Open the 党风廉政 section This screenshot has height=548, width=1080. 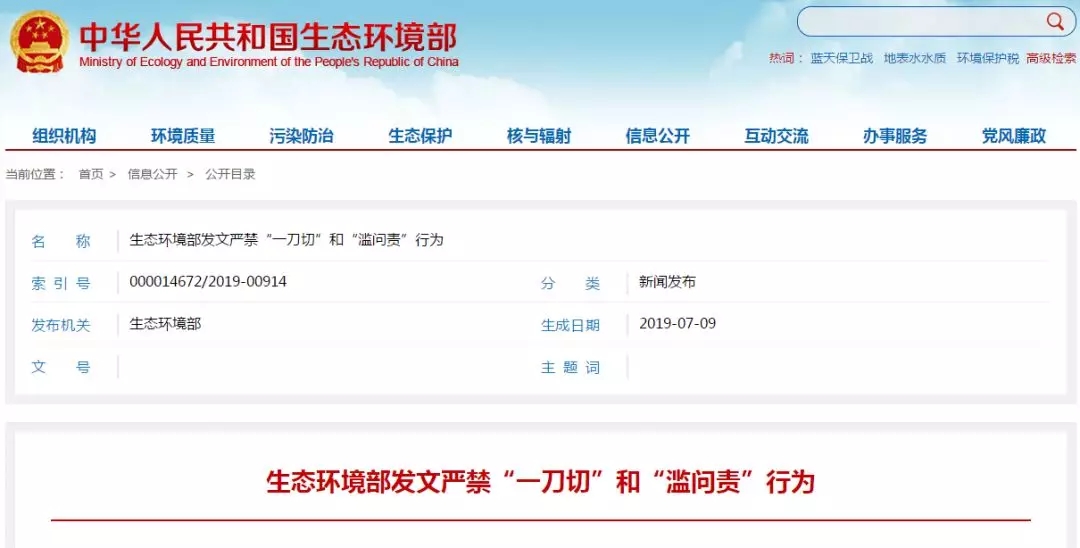(x=1013, y=136)
